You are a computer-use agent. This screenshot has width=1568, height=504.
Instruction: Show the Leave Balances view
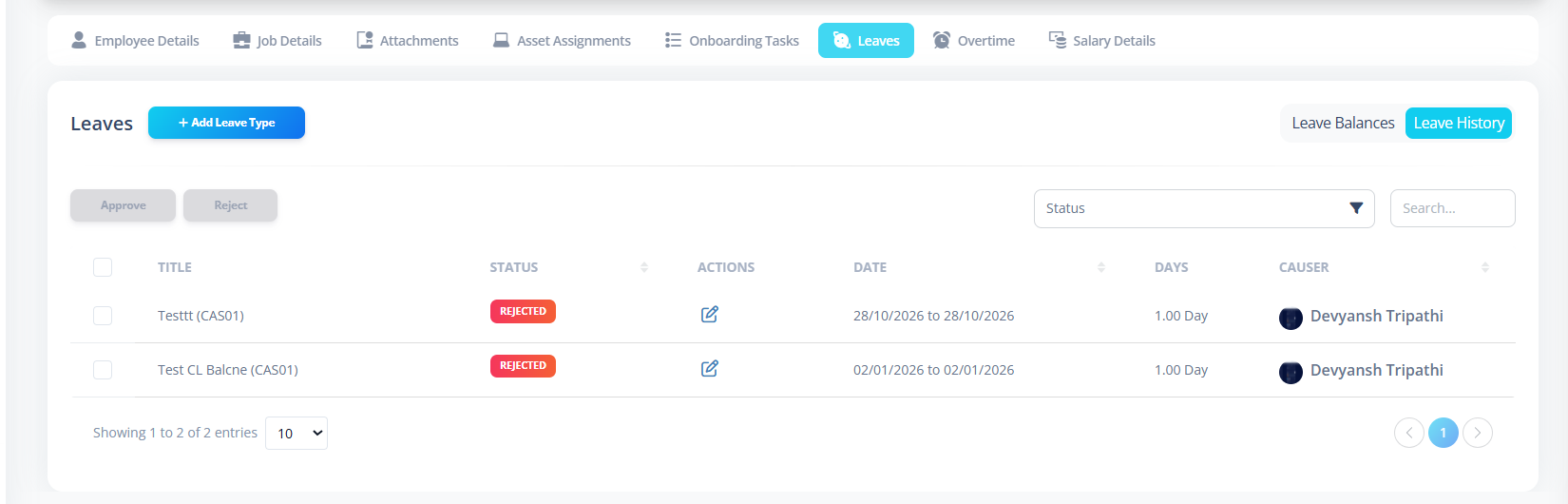click(1343, 123)
